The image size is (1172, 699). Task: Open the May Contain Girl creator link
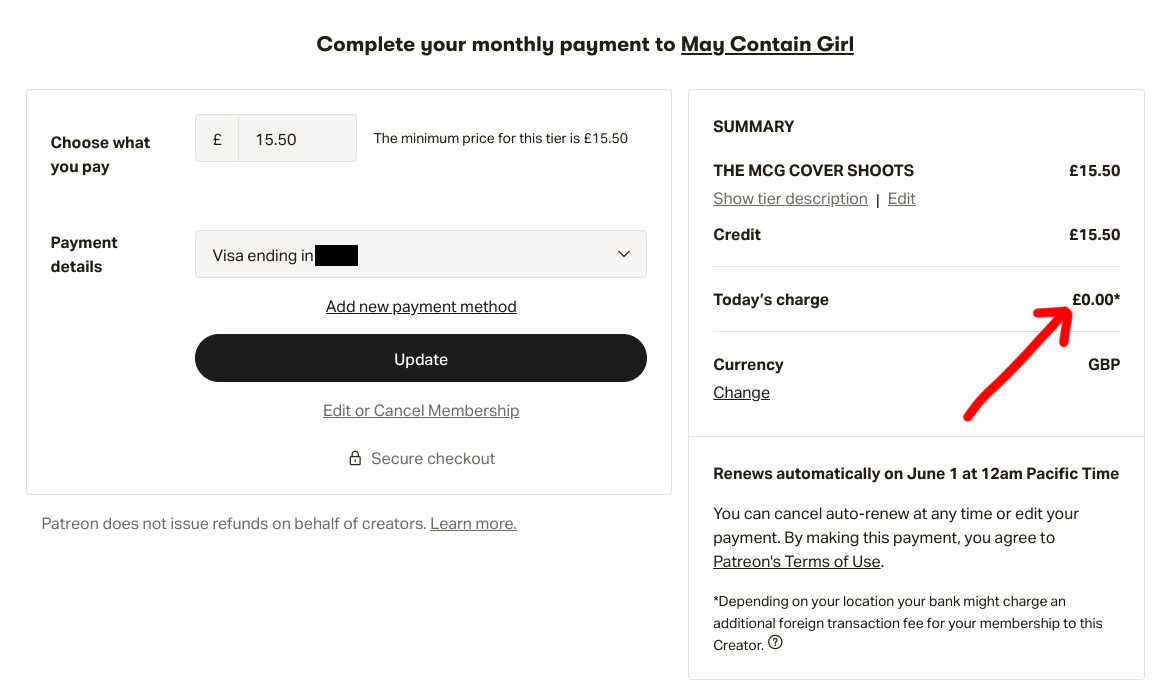click(x=767, y=44)
